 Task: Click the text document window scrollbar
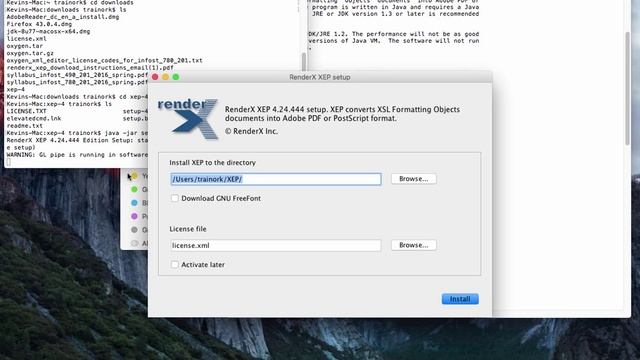pos(627,88)
